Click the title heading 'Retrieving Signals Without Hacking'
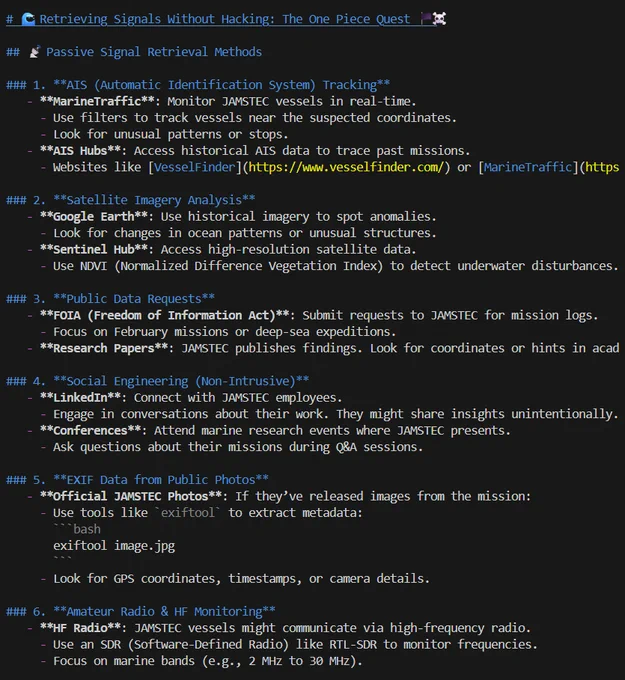The height and width of the screenshot is (680, 625). click(x=154, y=19)
